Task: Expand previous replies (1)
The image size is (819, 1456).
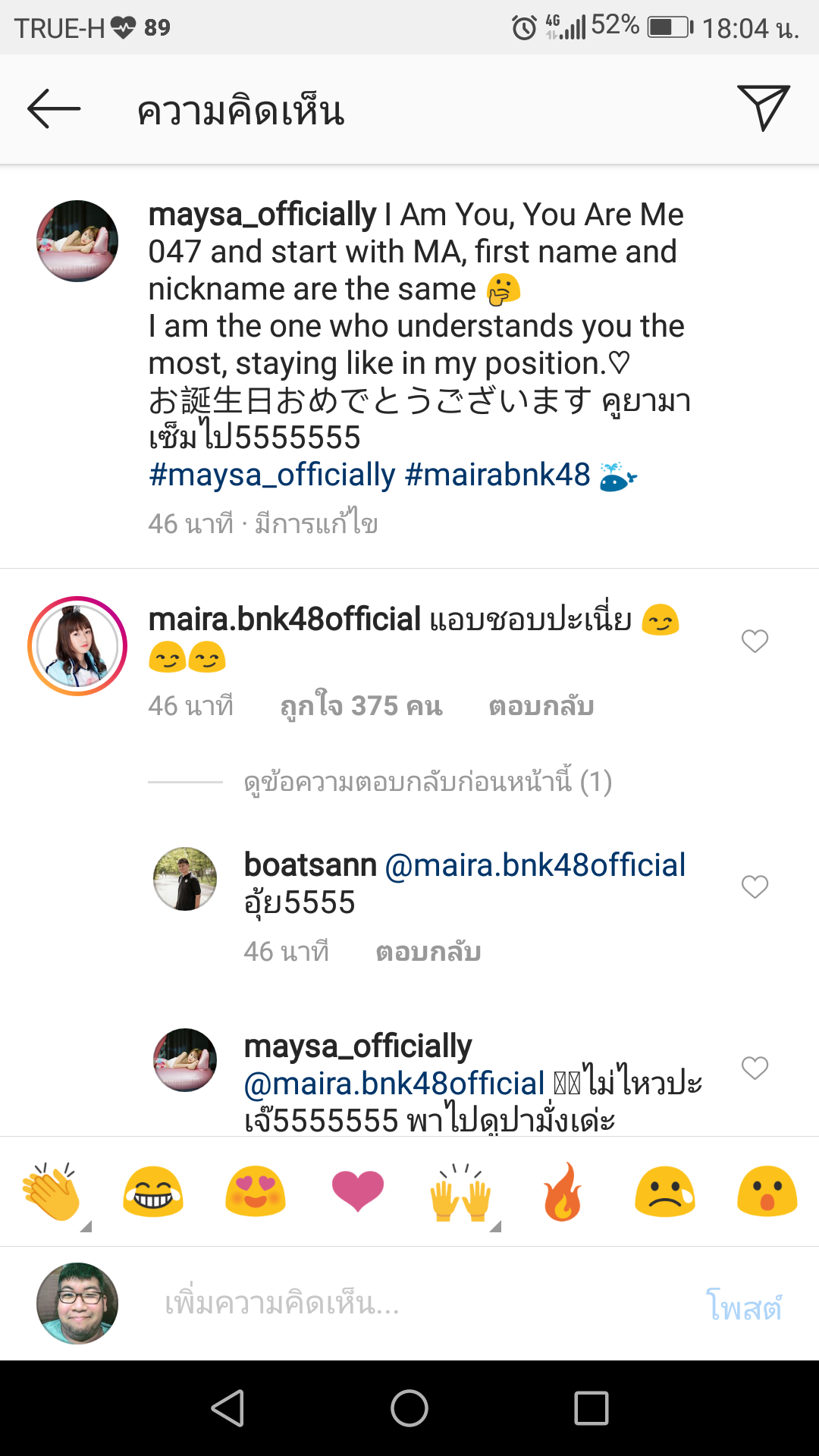Action: [427, 782]
